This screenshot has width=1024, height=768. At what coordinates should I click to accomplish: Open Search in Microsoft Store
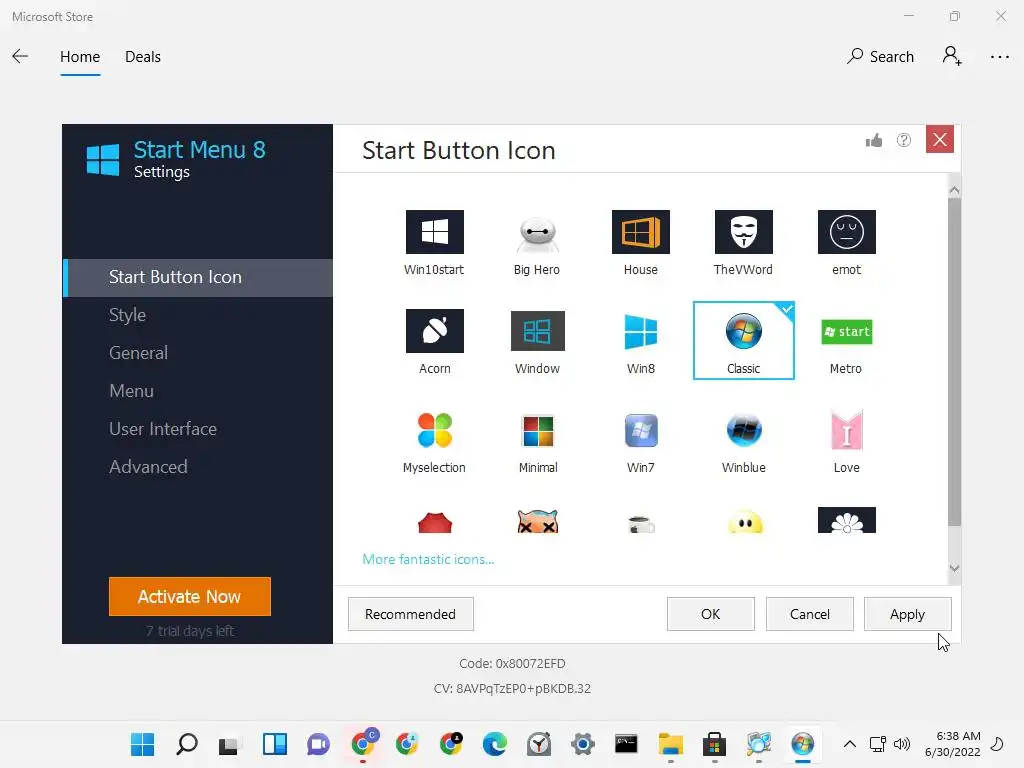point(880,57)
